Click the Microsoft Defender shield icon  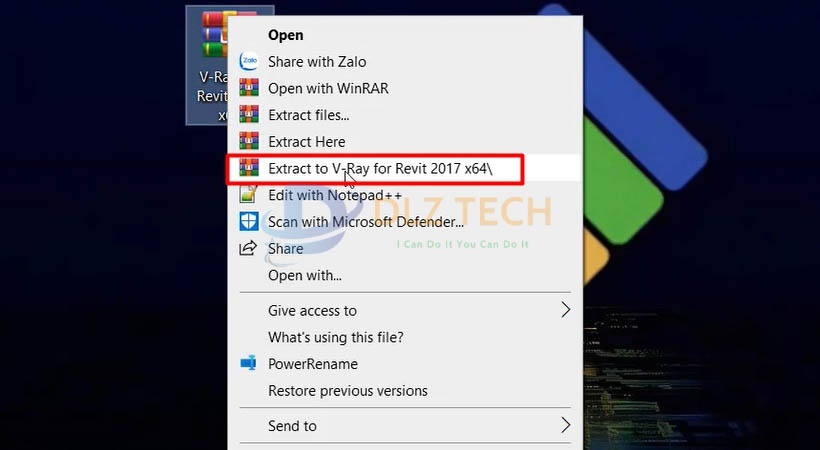pyautogui.click(x=249, y=221)
